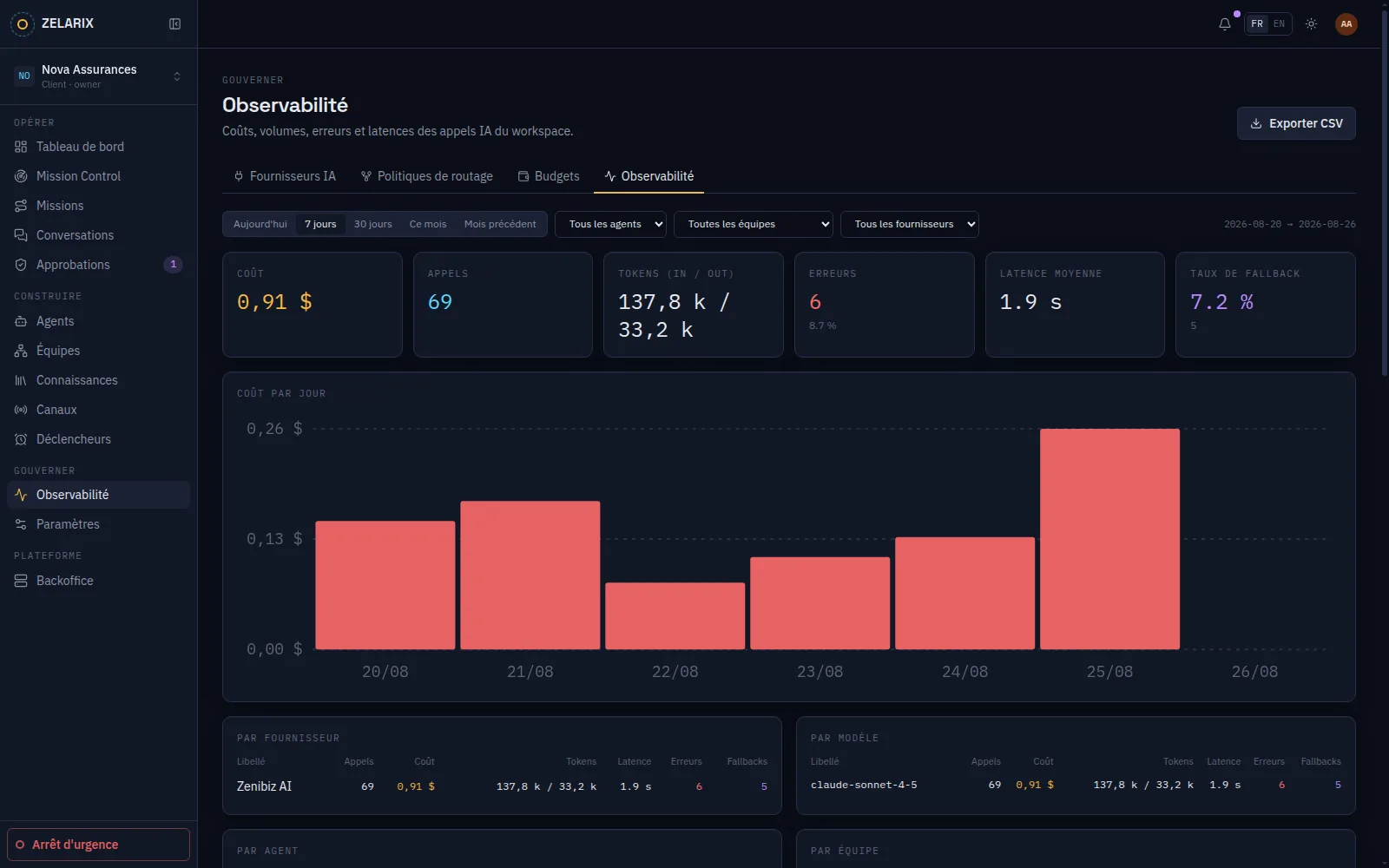Toggle light theme sun icon
The height and width of the screenshot is (868, 1389).
[1311, 24]
